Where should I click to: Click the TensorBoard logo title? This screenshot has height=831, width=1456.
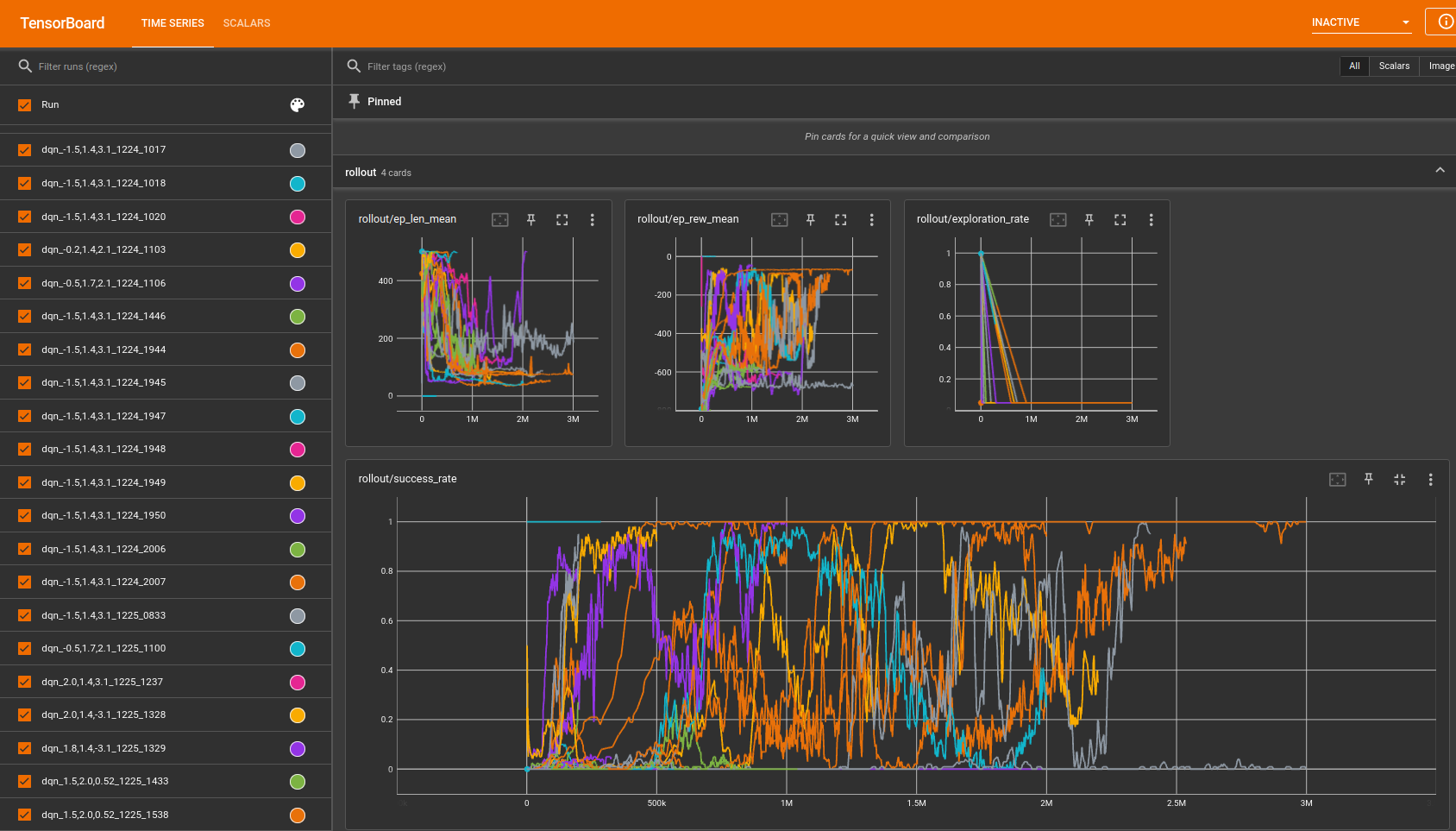tap(62, 23)
